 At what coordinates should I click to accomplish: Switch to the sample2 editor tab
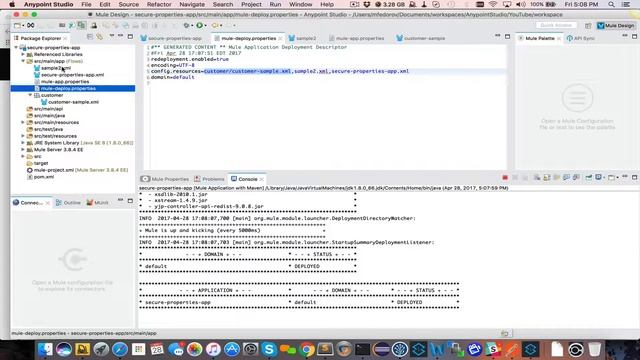click(302, 38)
